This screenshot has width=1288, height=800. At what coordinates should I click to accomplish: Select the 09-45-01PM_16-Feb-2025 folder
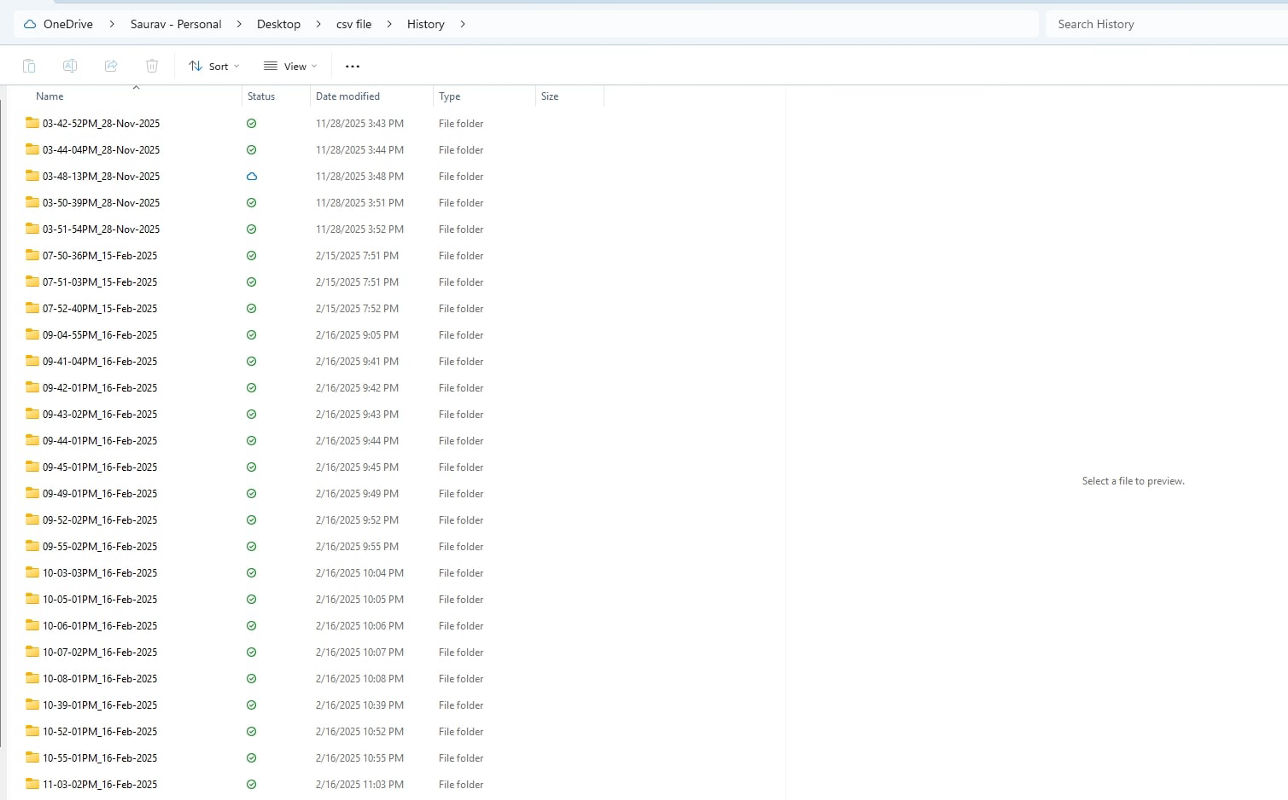99,467
